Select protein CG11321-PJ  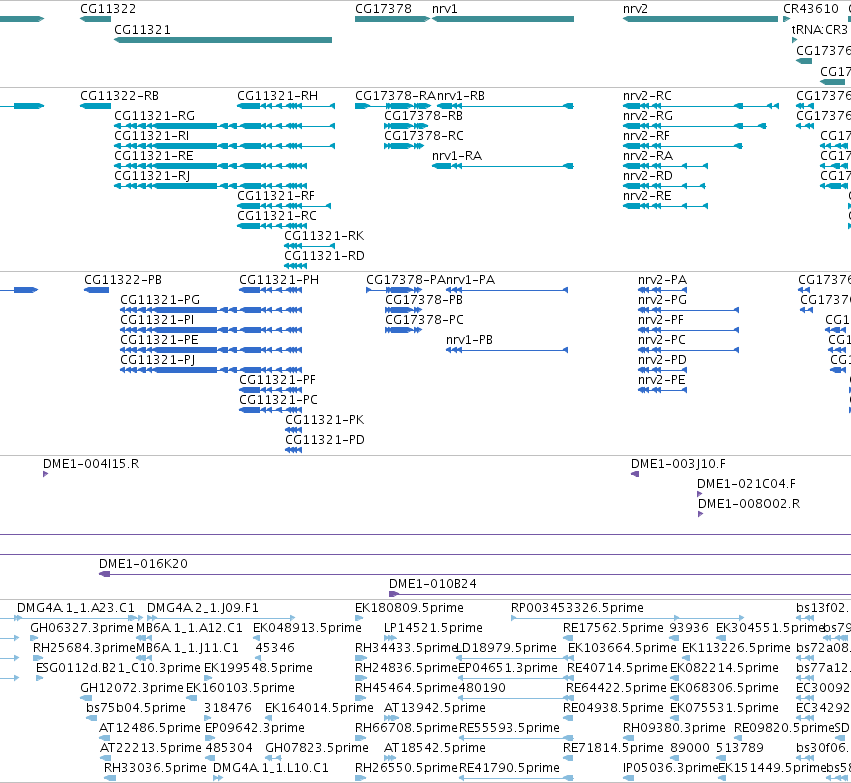(211, 370)
